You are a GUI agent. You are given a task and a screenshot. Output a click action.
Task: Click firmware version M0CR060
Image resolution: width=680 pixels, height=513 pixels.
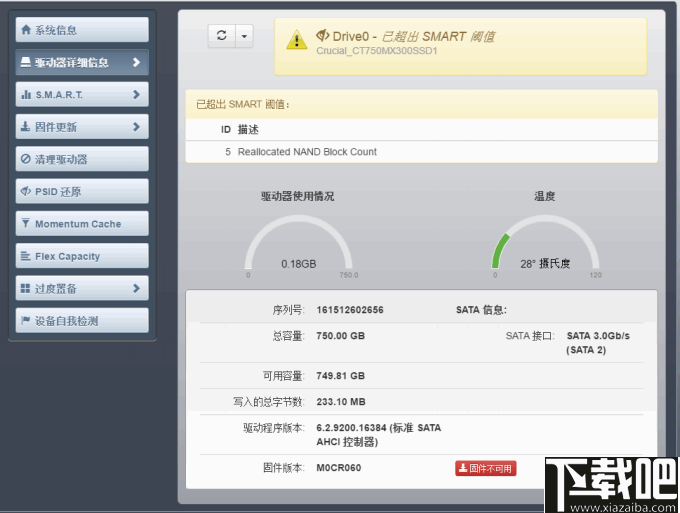click(x=339, y=467)
